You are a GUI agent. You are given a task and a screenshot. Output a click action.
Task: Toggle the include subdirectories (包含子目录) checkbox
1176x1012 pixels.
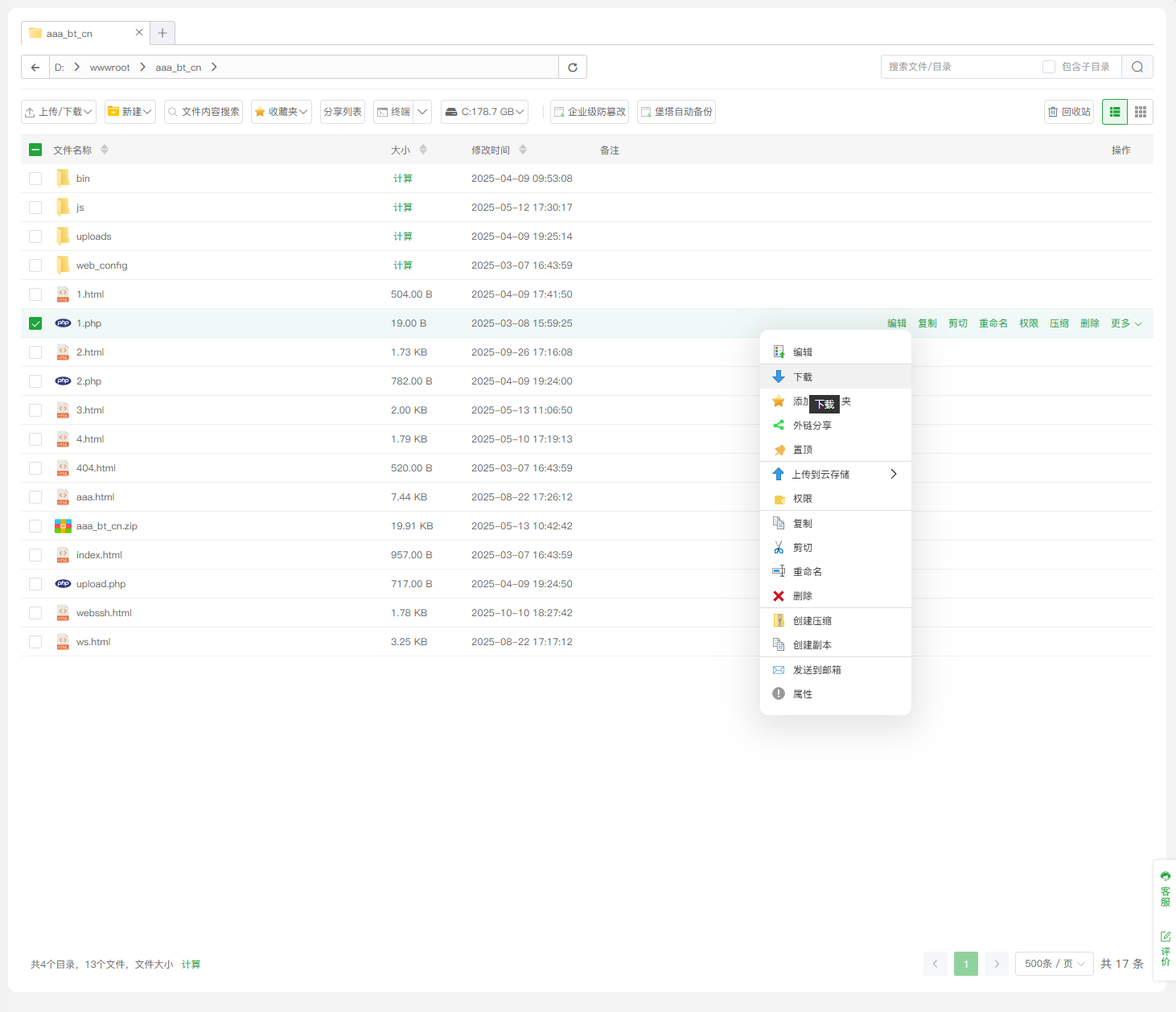point(1049,67)
